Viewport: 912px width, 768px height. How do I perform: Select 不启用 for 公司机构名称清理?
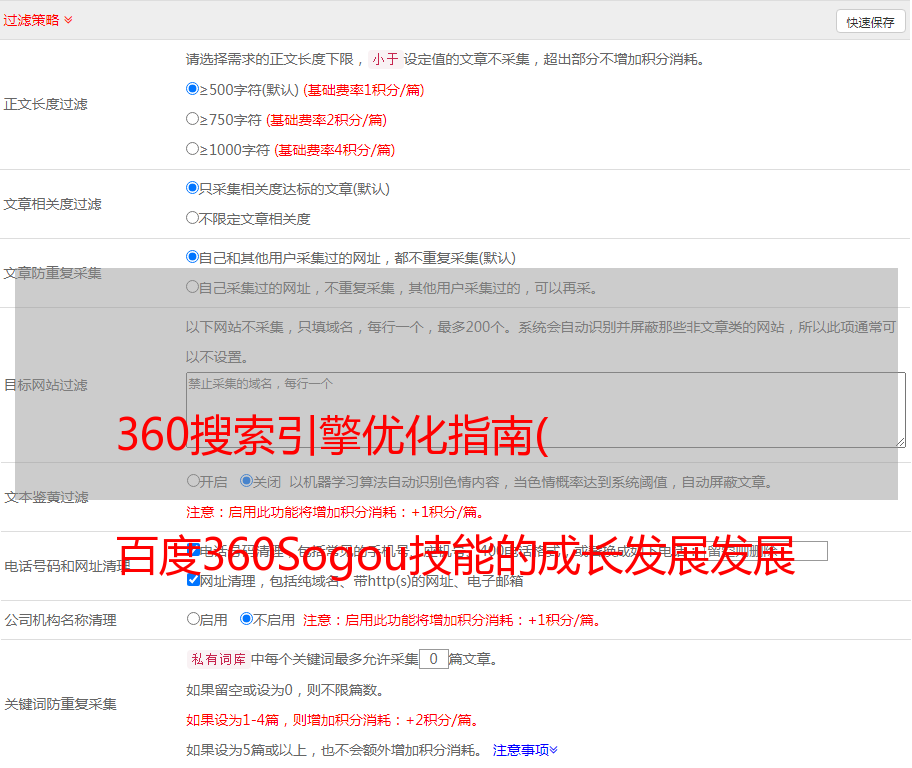246,618
